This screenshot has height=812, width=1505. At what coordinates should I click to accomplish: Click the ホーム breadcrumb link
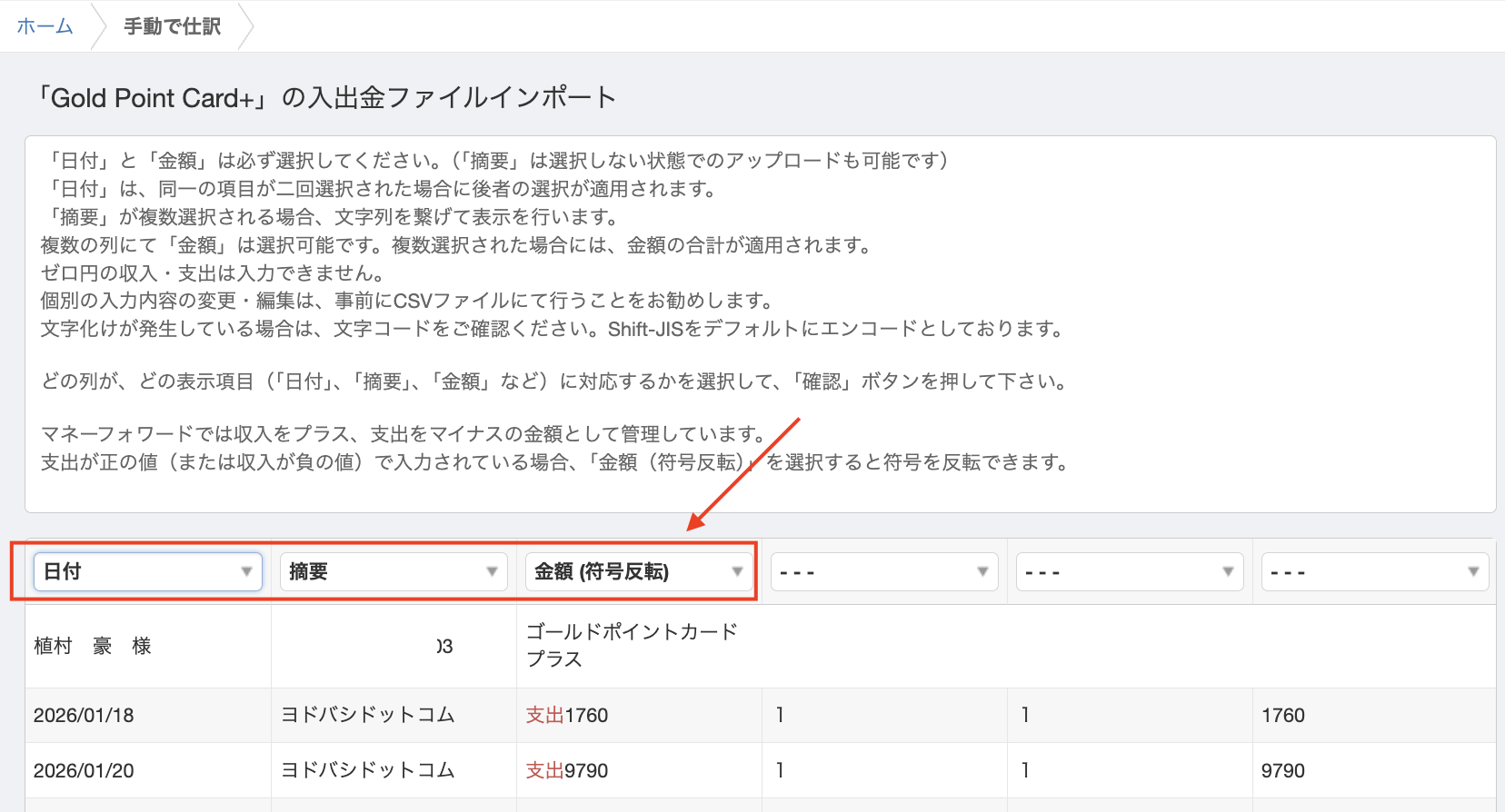click(x=45, y=26)
